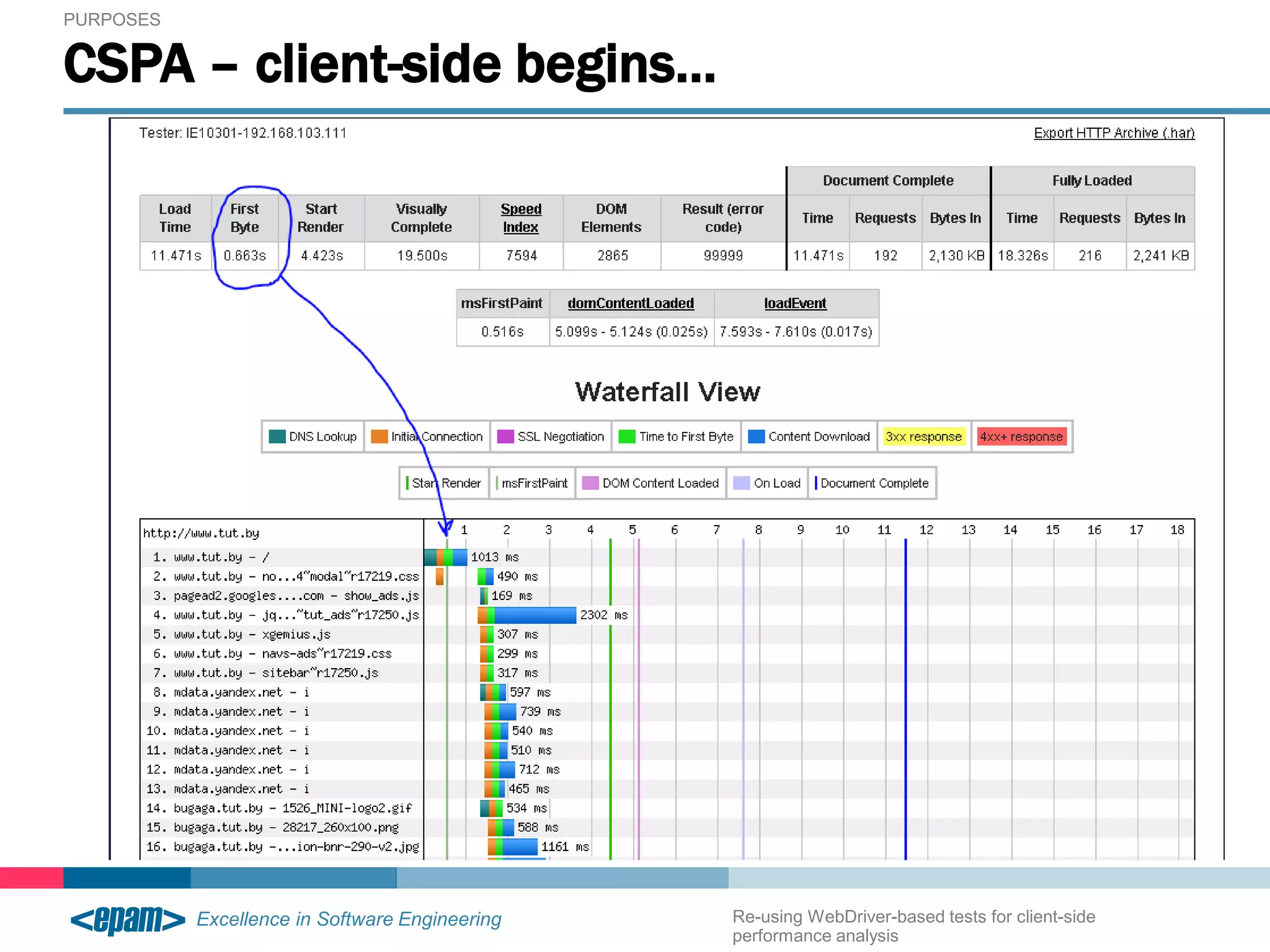Click the 3xx response yellow legend
This screenshot has height=952, width=1270.
pos(923,436)
